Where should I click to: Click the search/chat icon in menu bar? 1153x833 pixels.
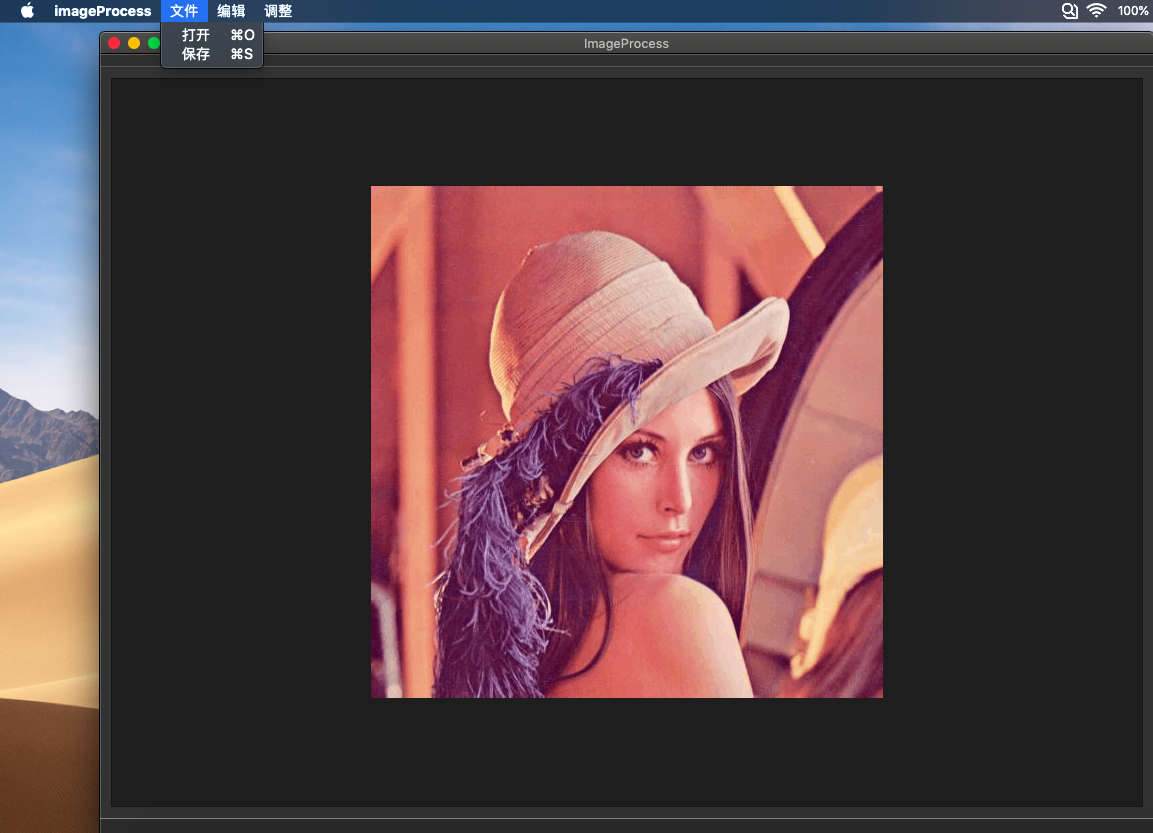pyautogui.click(x=1069, y=10)
